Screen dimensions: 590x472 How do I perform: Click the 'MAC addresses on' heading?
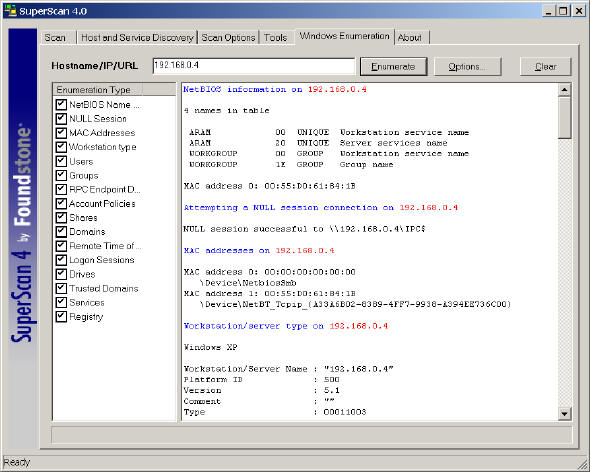[227, 250]
